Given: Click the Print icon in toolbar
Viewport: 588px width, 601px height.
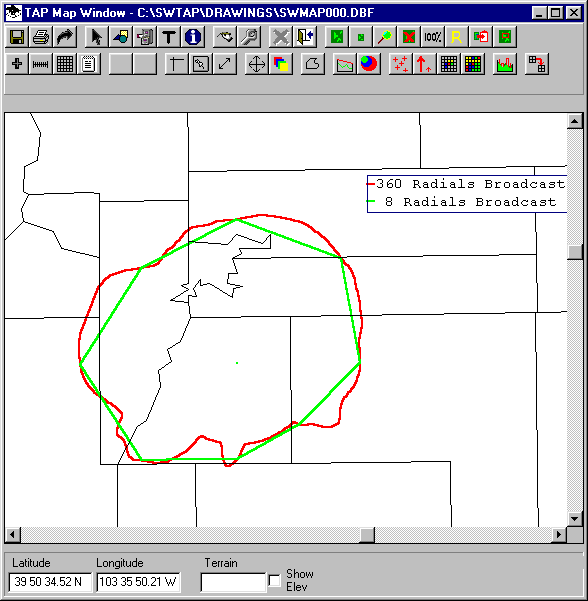Looking at the screenshot, I should (x=41, y=37).
